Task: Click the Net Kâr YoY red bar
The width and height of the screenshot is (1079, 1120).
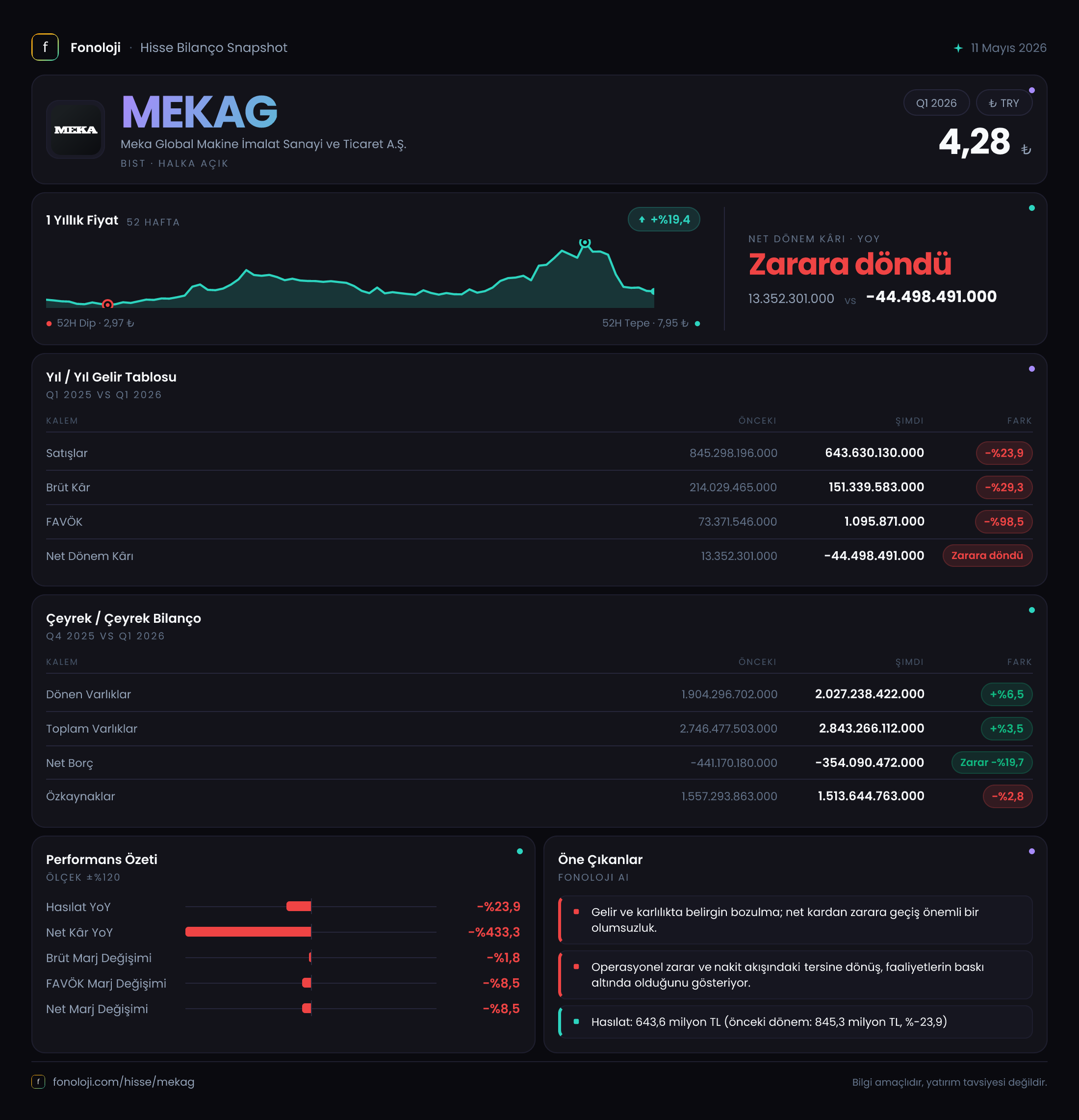Action: [248, 932]
